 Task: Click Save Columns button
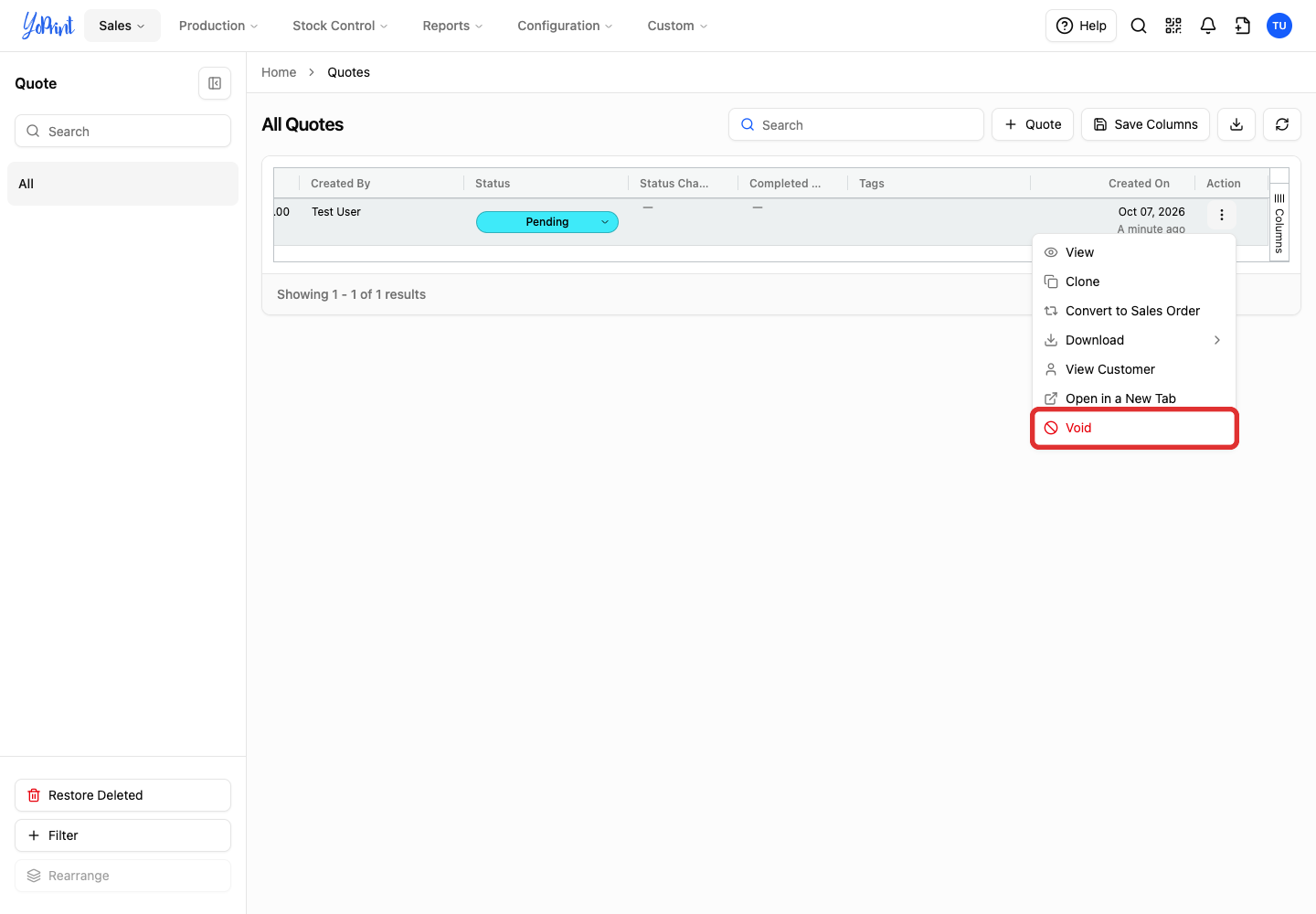point(1145,124)
